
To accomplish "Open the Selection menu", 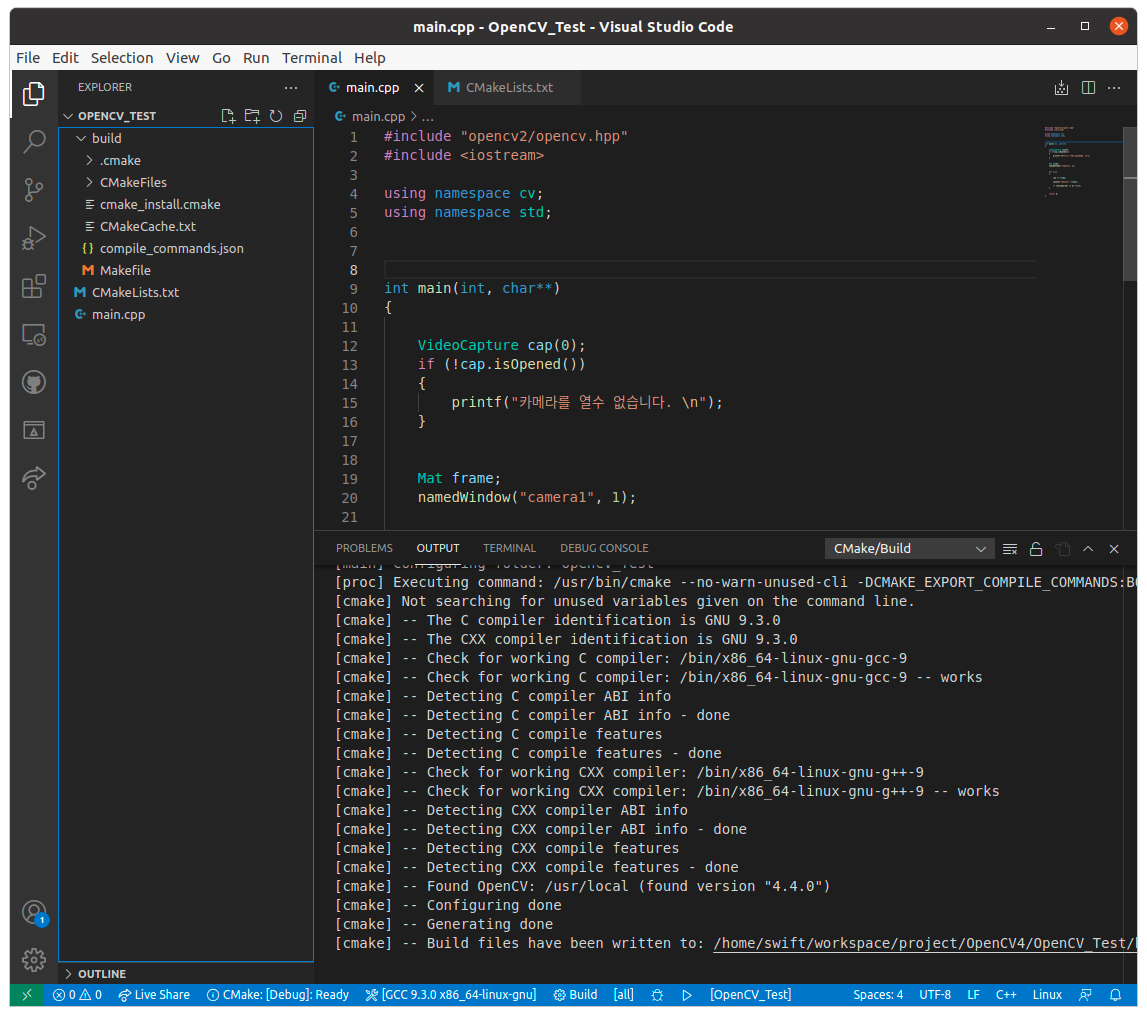I will point(122,58).
